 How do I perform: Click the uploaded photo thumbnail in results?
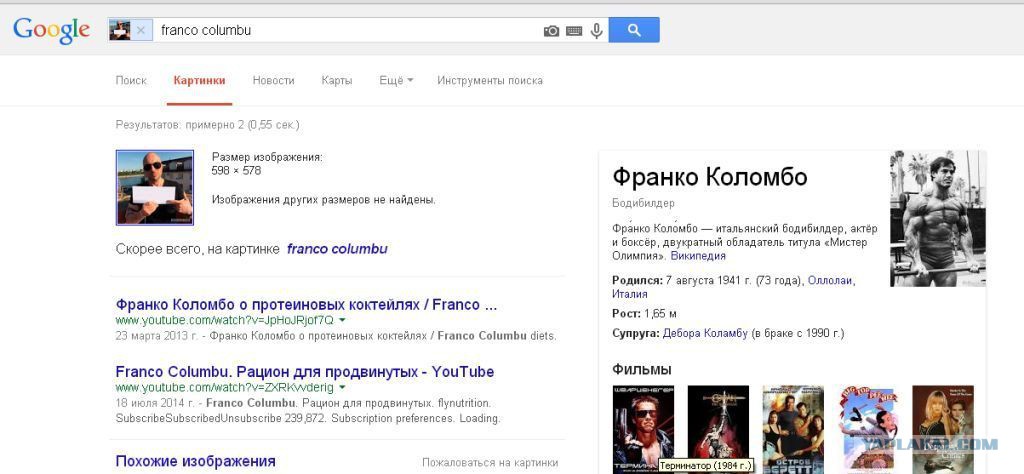pos(155,188)
